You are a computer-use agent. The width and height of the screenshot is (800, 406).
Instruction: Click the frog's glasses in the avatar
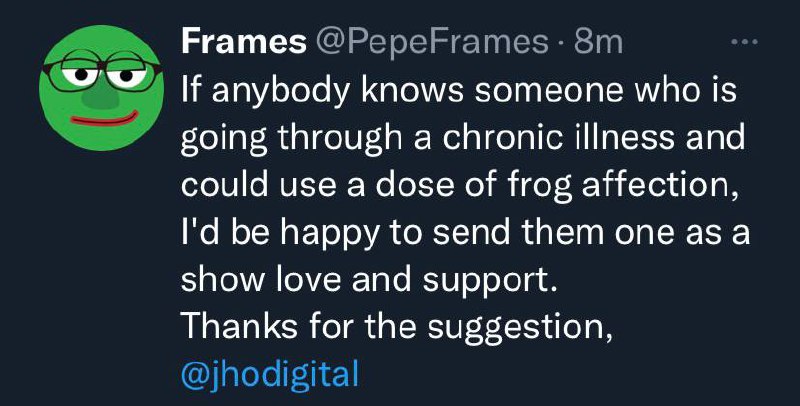[x=98, y=73]
